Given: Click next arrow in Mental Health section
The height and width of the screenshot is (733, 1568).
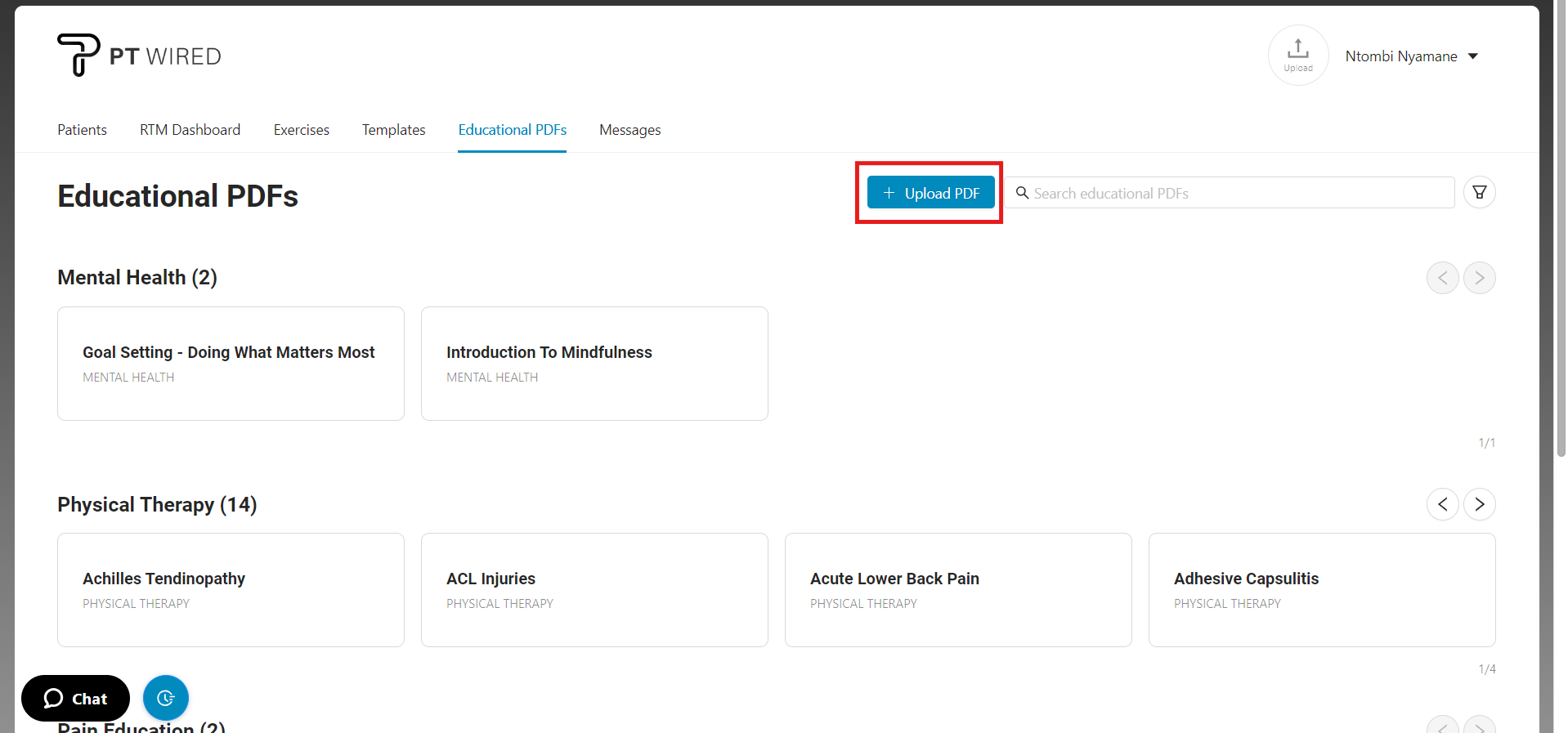Looking at the screenshot, I should tap(1479, 278).
